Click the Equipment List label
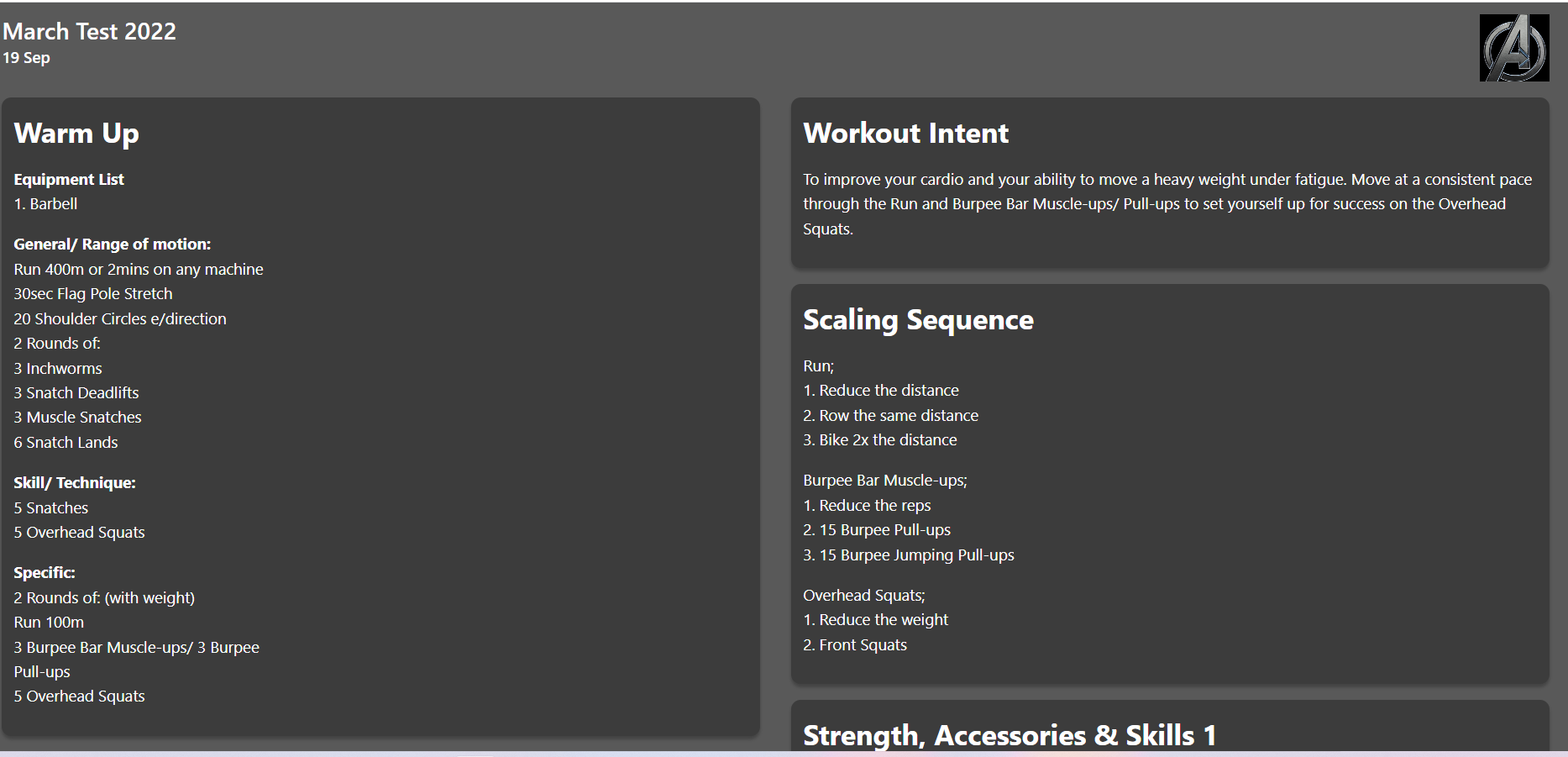The width and height of the screenshot is (1568, 757). 69,179
